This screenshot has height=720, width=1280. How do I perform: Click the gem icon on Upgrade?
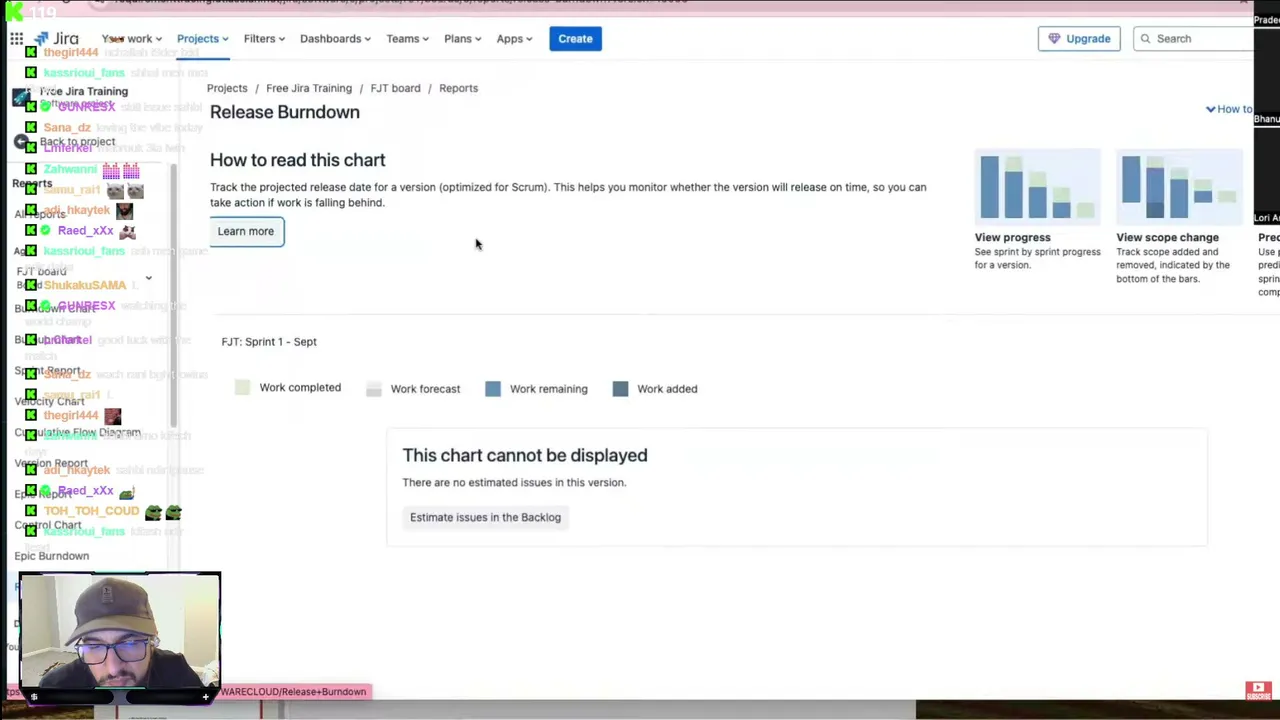pyautogui.click(x=1054, y=39)
